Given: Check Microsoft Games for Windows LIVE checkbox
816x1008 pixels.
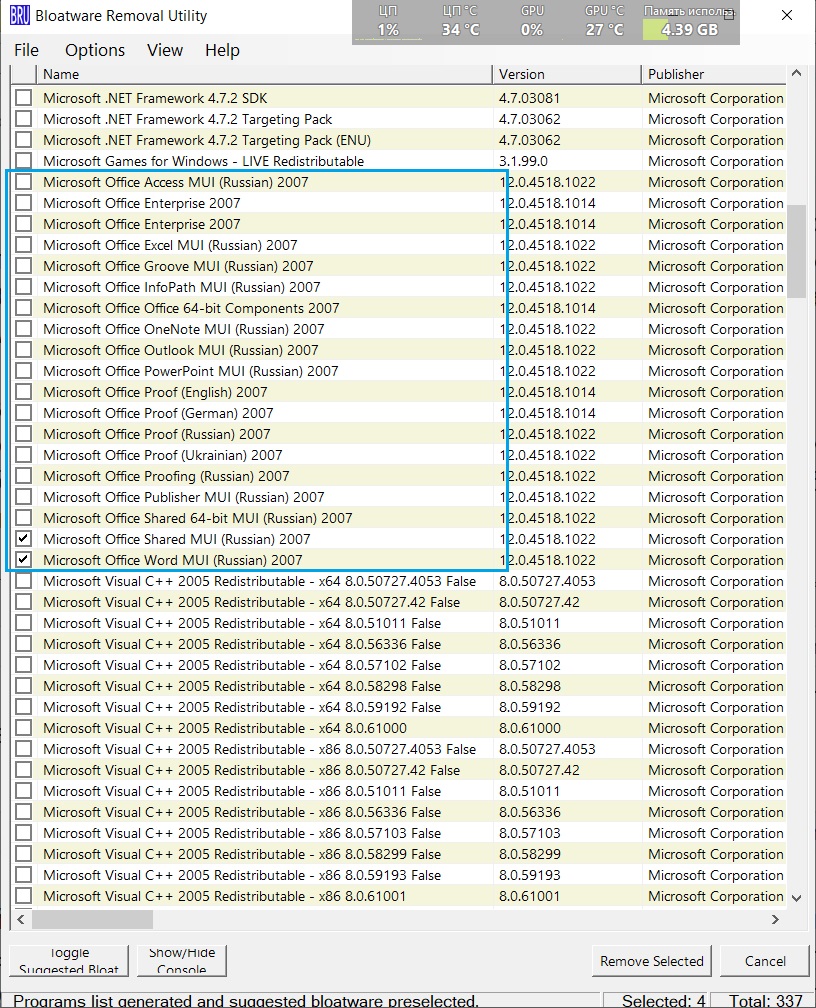Looking at the screenshot, I should pyautogui.click(x=24, y=161).
